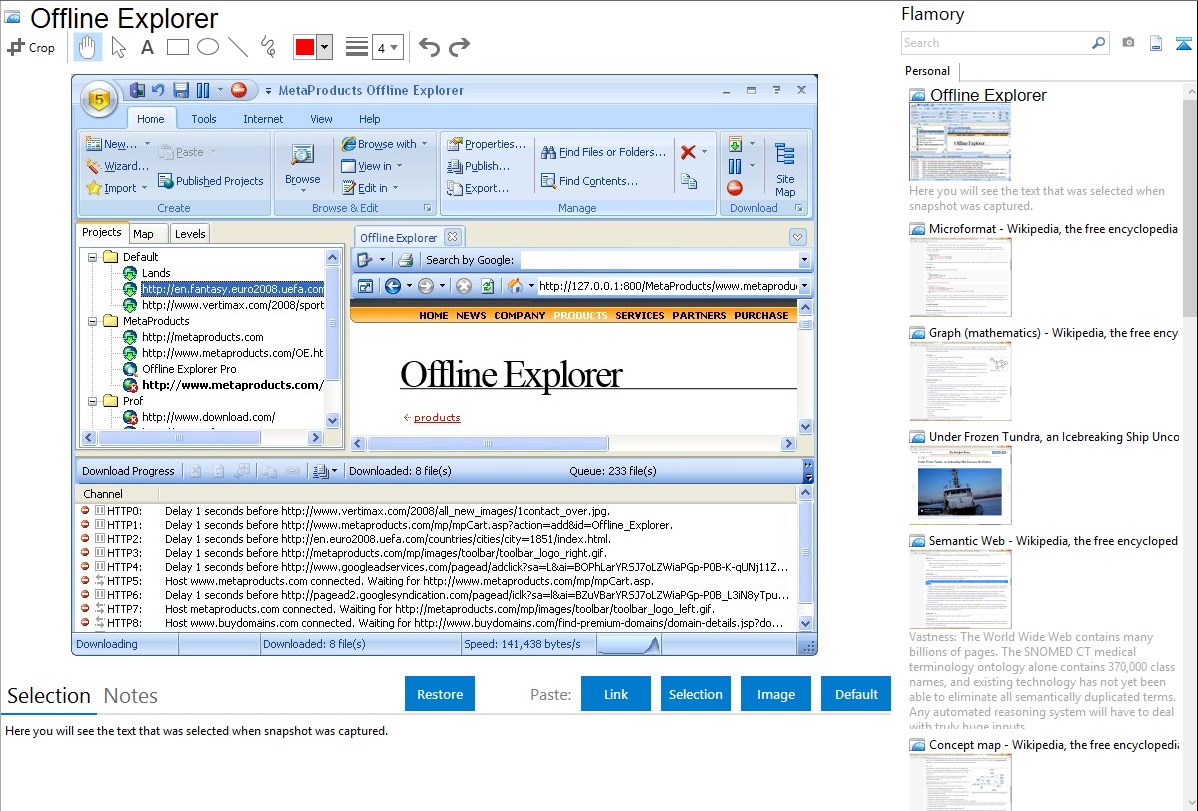Click in the Flamory search field
The image size is (1198, 811).
tap(995, 43)
